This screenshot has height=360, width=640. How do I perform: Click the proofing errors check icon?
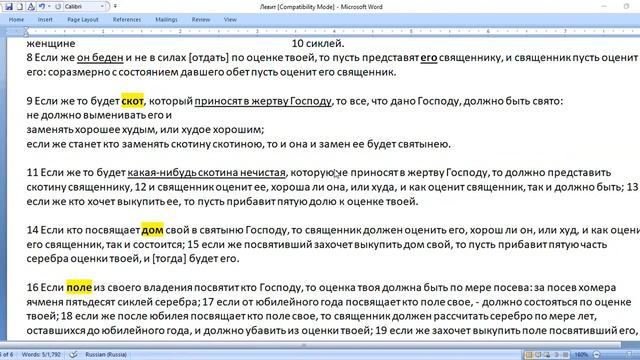coord(73,355)
